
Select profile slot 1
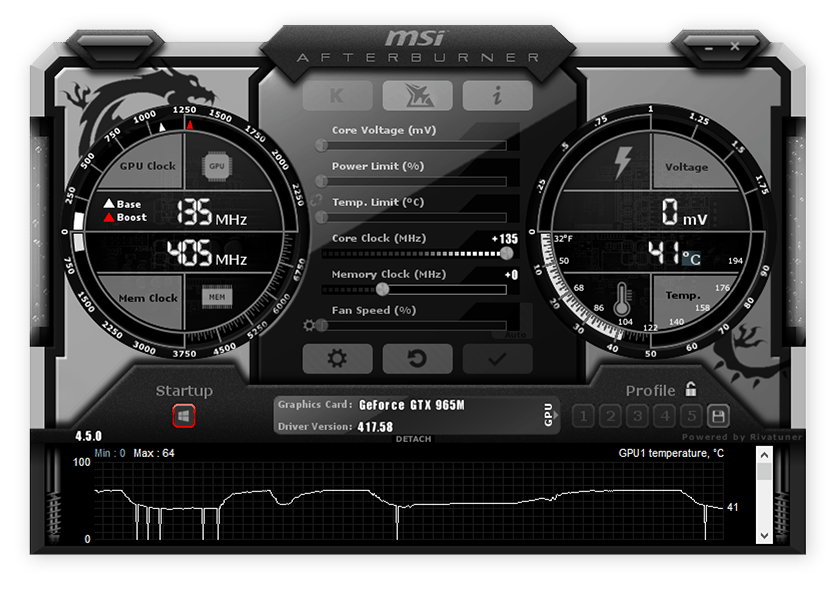click(583, 416)
